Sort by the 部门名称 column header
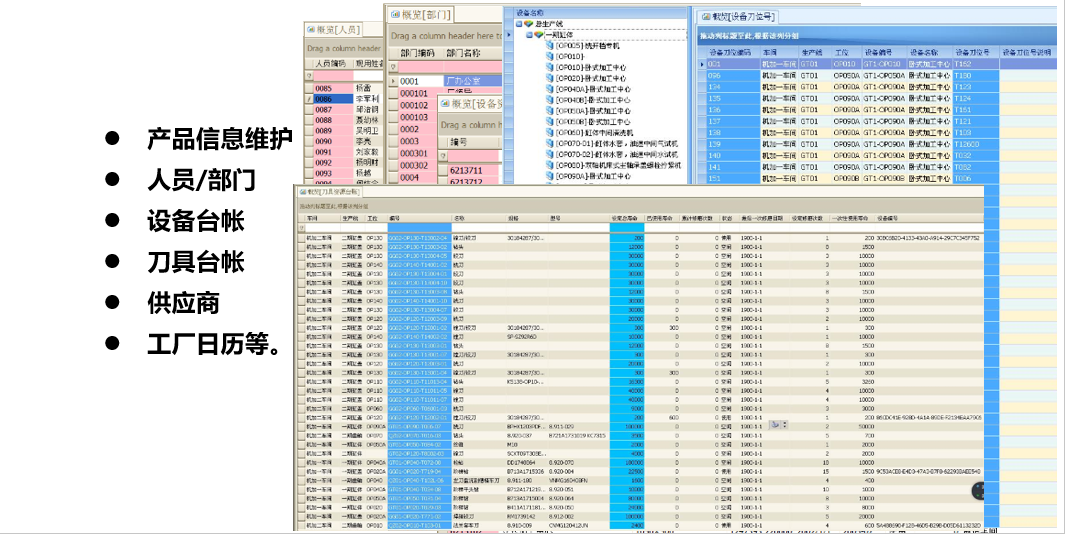1065x534 pixels. [x=463, y=53]
